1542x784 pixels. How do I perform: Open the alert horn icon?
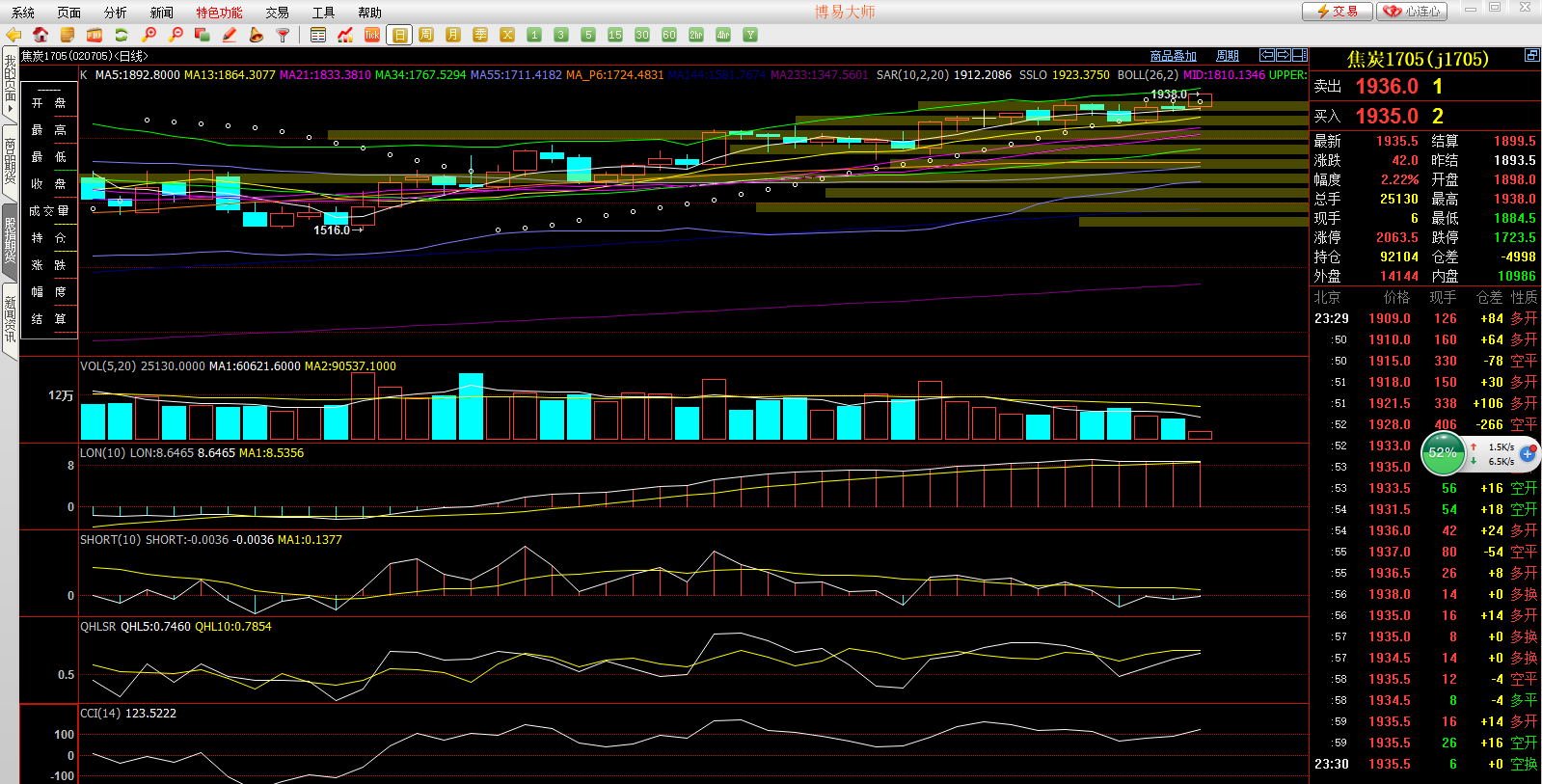pyautogui.click(x=257, y=35)
